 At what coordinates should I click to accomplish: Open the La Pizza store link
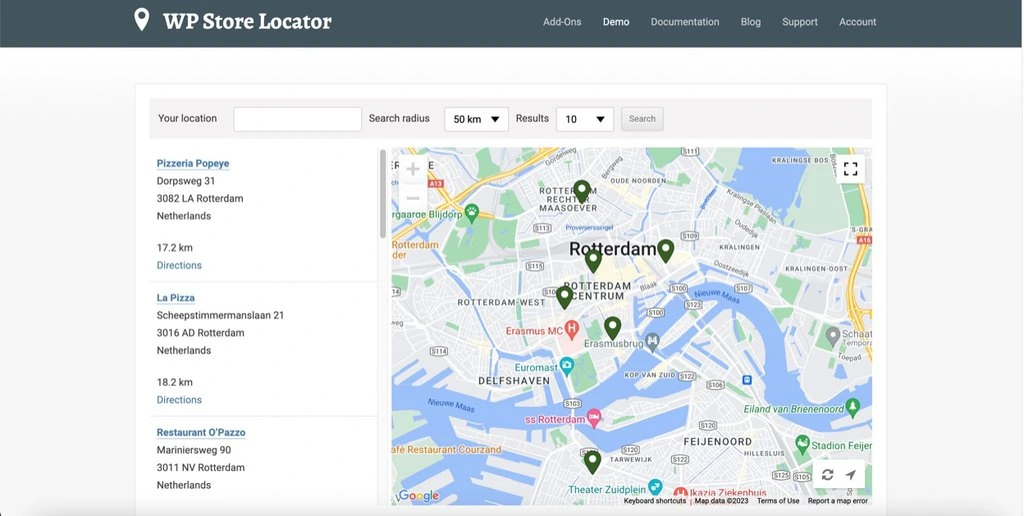[176, 298]
